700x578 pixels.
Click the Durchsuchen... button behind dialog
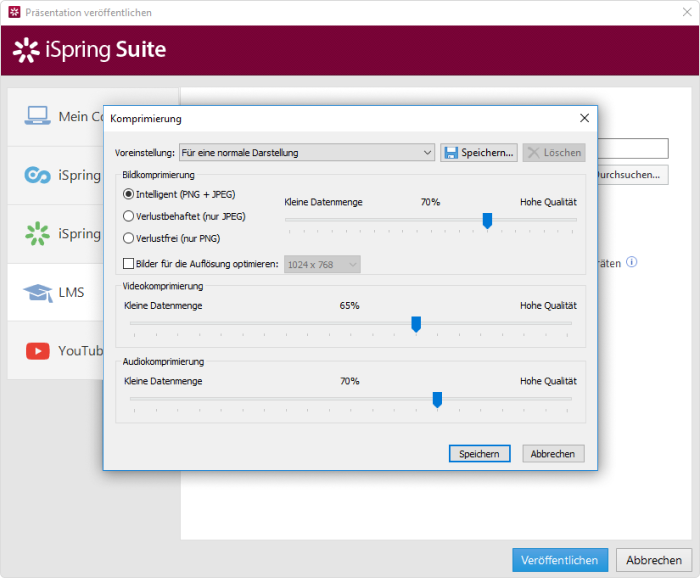click(632, 175)
